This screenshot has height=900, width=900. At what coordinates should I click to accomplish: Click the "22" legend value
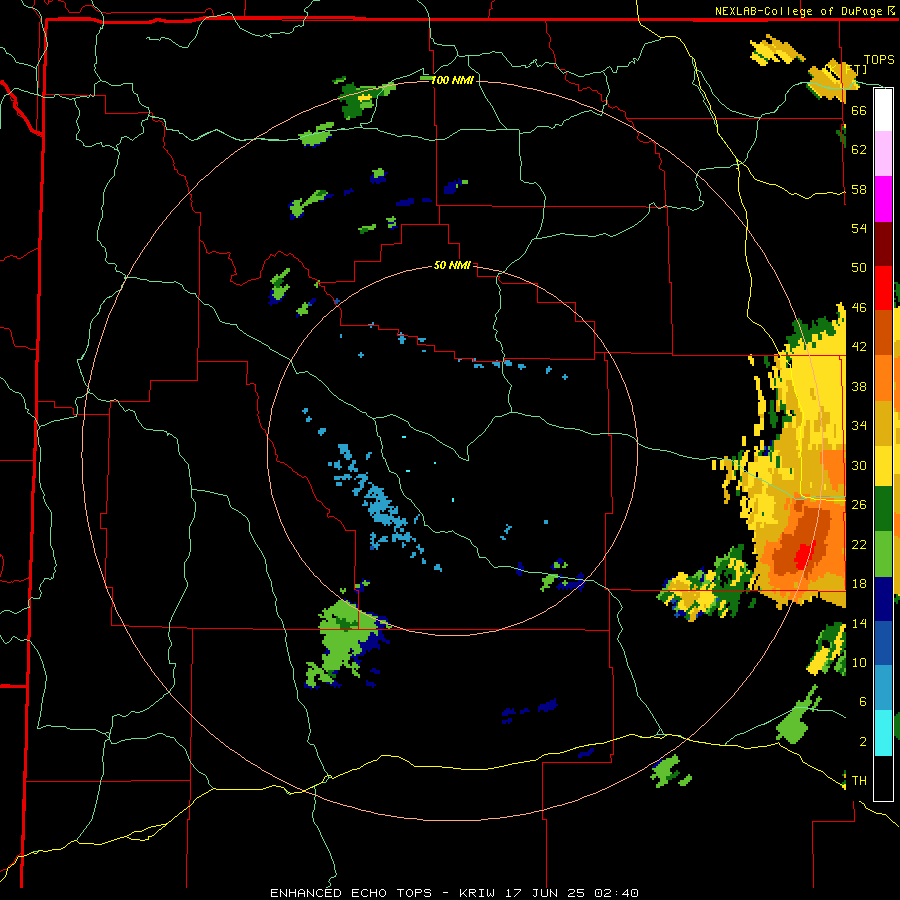pyautogui.click(x=859, y=544)
